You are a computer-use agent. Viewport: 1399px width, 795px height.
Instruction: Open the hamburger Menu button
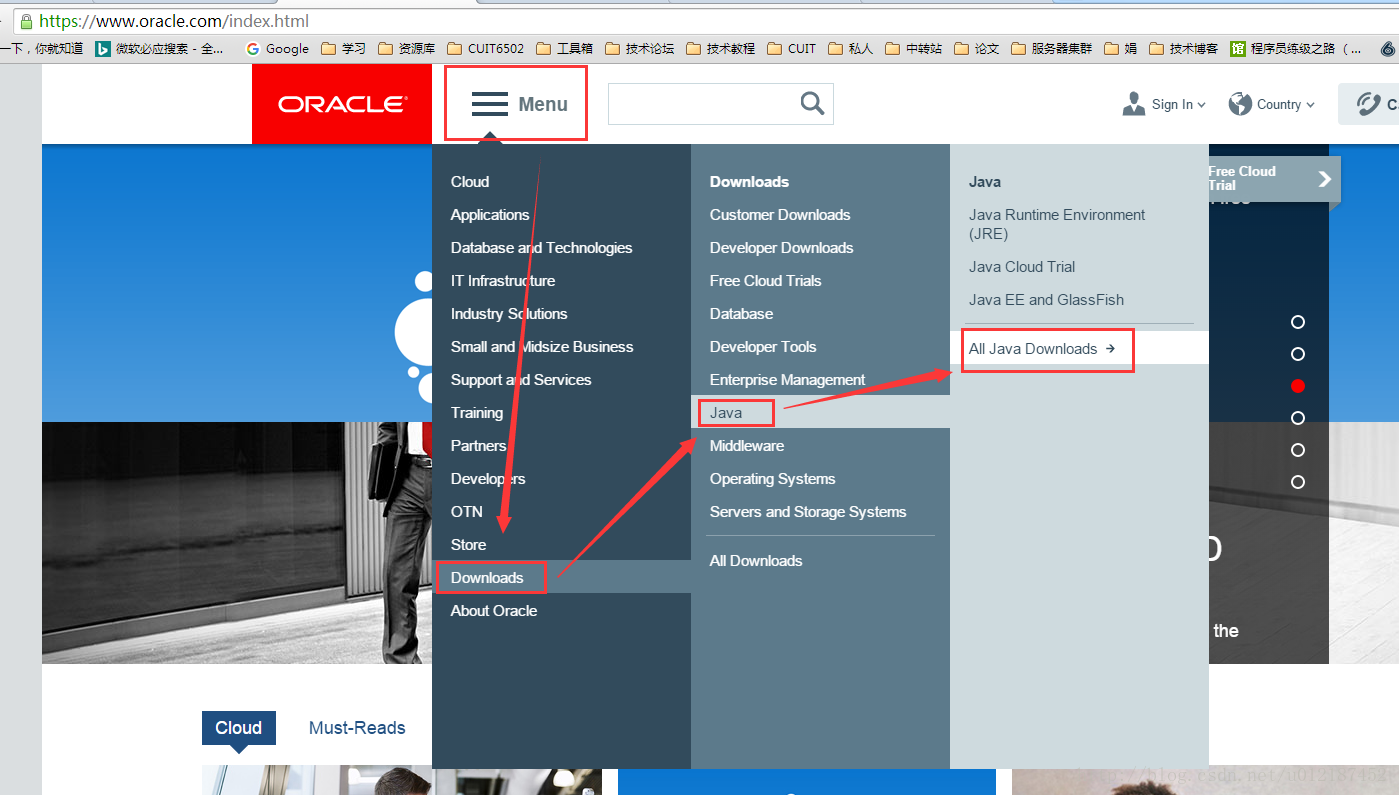pos(518,104)
